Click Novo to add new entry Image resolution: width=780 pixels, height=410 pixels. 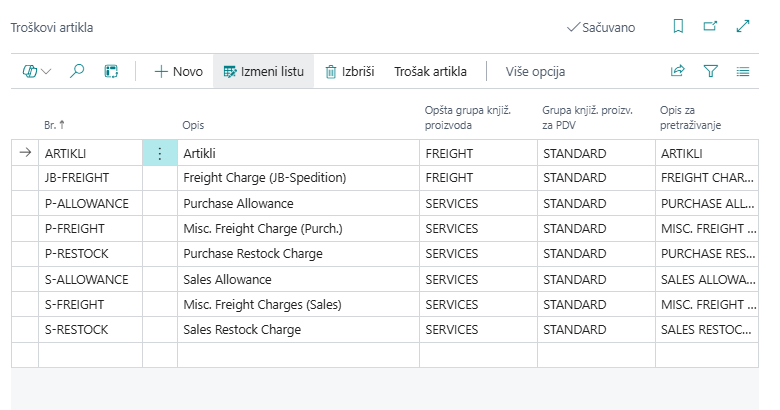(178, 71)
